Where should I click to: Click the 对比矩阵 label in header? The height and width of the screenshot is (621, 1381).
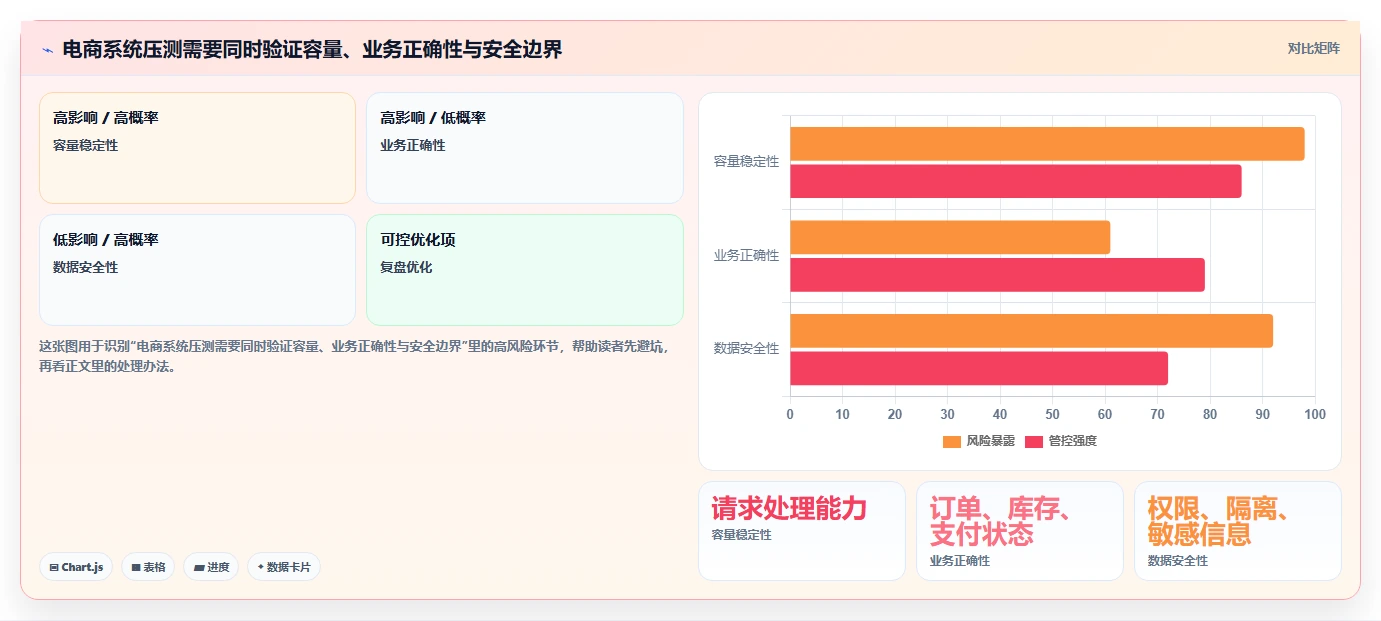pyautogui.click(x=1313, y=48)
